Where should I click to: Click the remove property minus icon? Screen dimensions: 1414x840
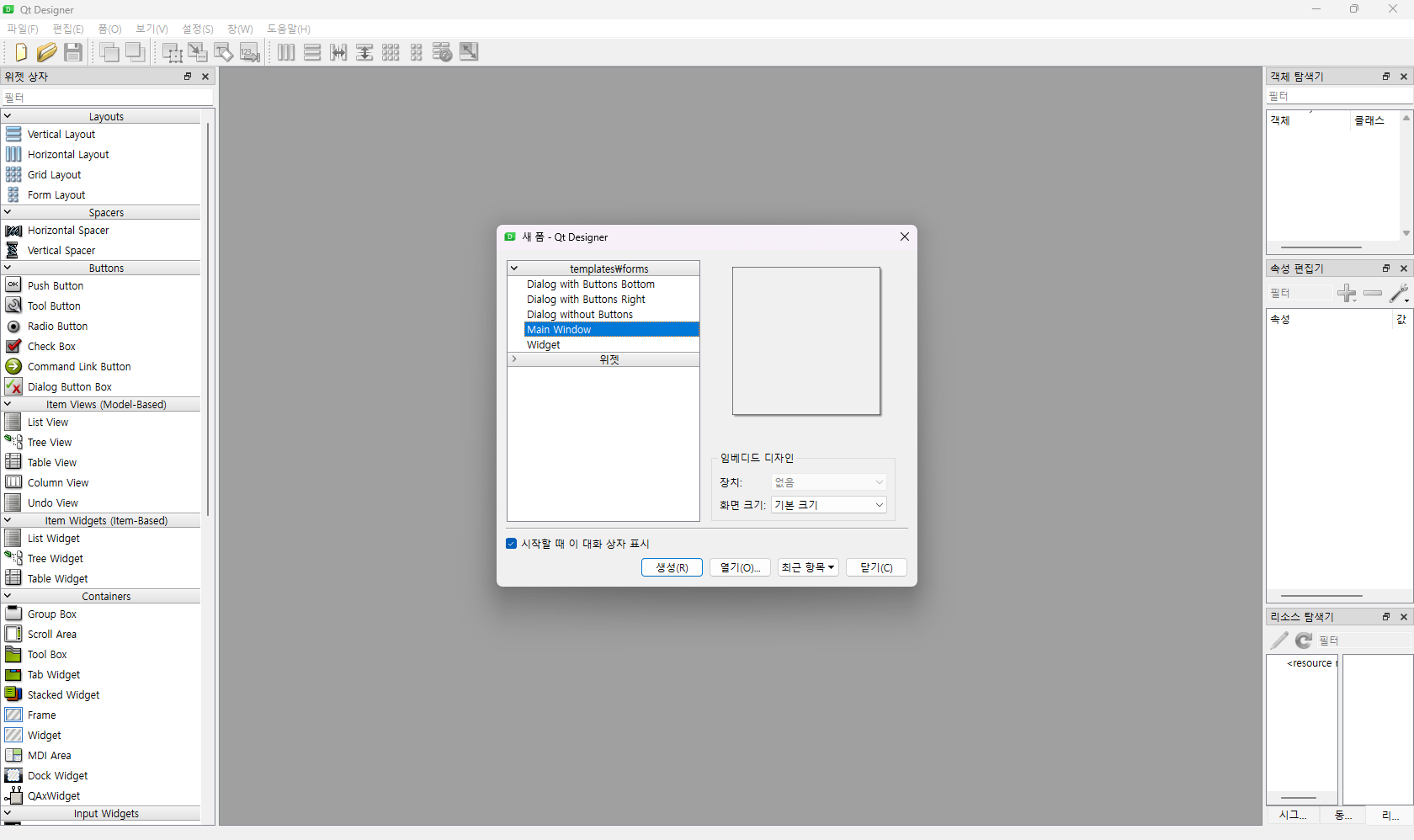1373,293
